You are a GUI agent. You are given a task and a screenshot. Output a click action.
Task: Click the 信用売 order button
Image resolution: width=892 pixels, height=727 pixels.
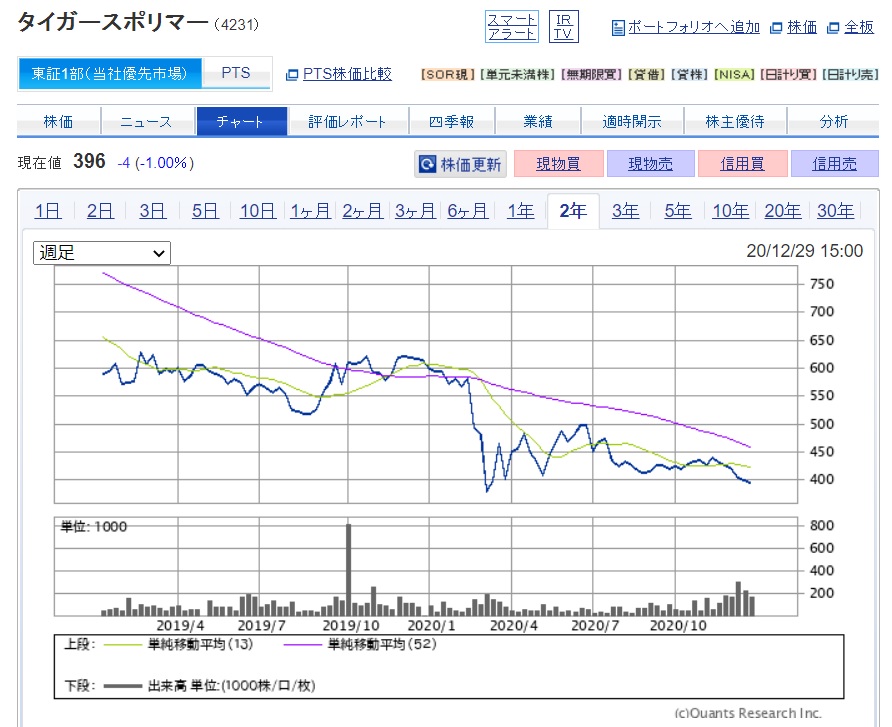click(835, 166)
